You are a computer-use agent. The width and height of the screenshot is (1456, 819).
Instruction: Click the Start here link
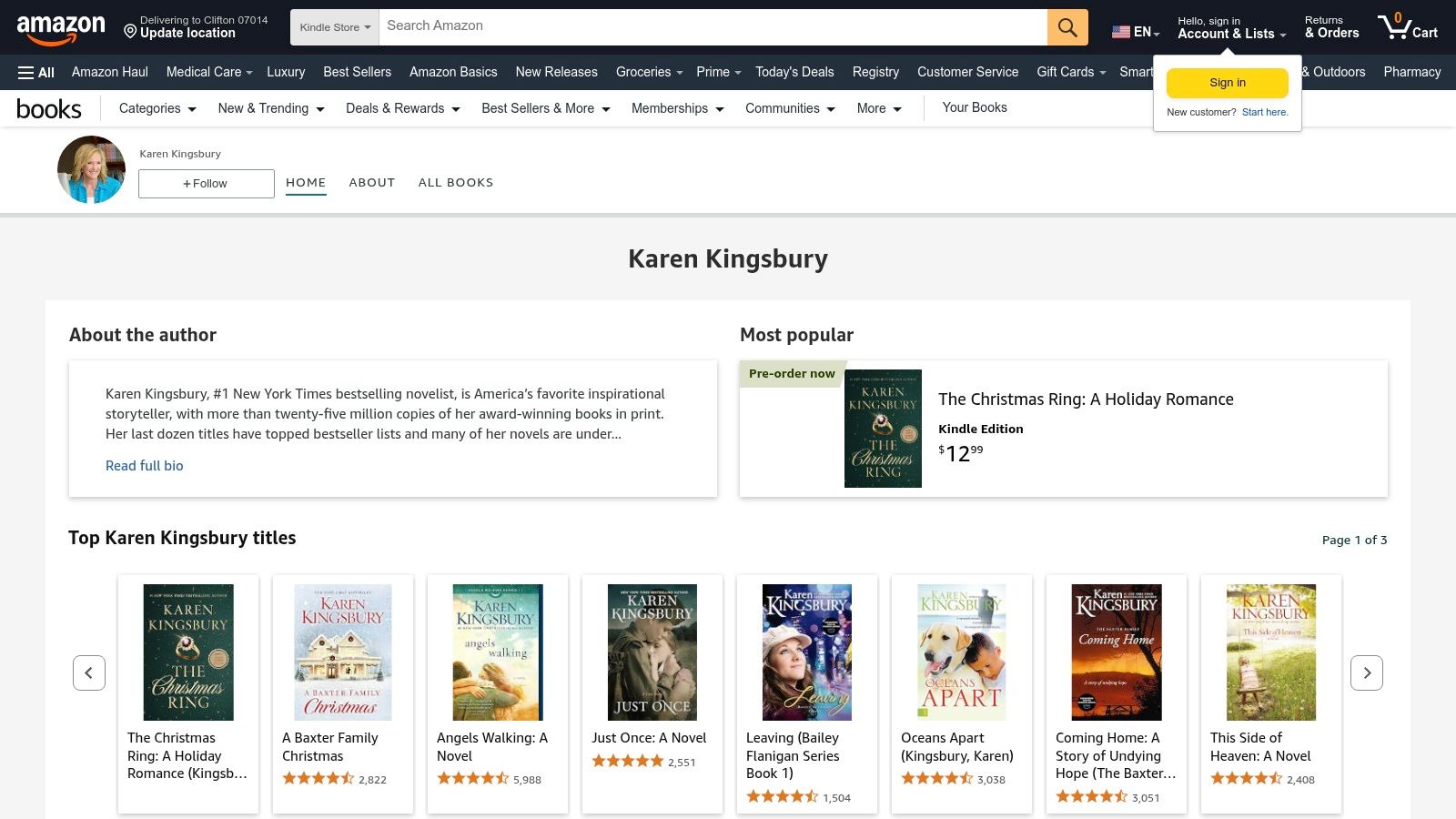tap(1265, 113)
